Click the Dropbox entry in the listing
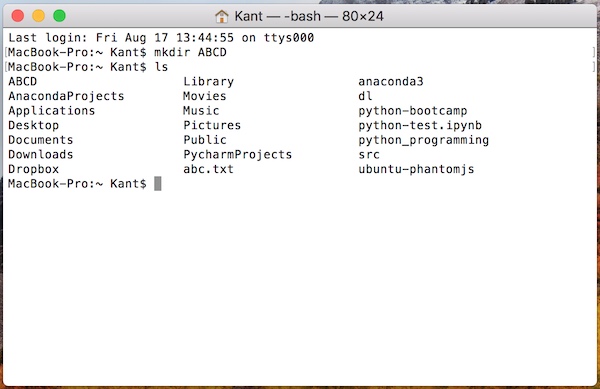The image size is (600, 389). (34, 169)
